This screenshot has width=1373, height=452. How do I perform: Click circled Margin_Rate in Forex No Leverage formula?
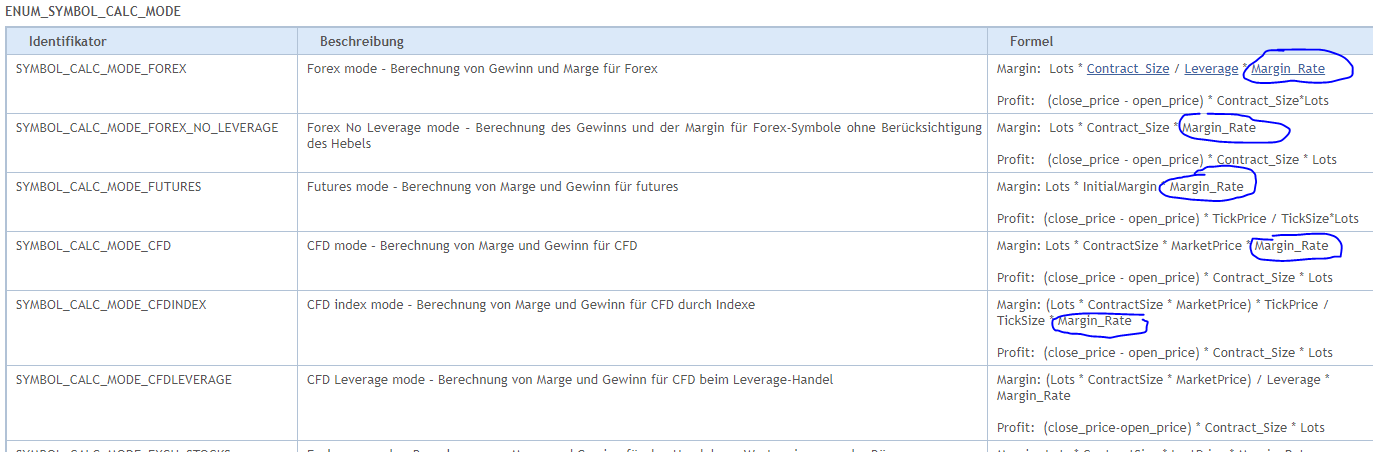click(1218, 128)
